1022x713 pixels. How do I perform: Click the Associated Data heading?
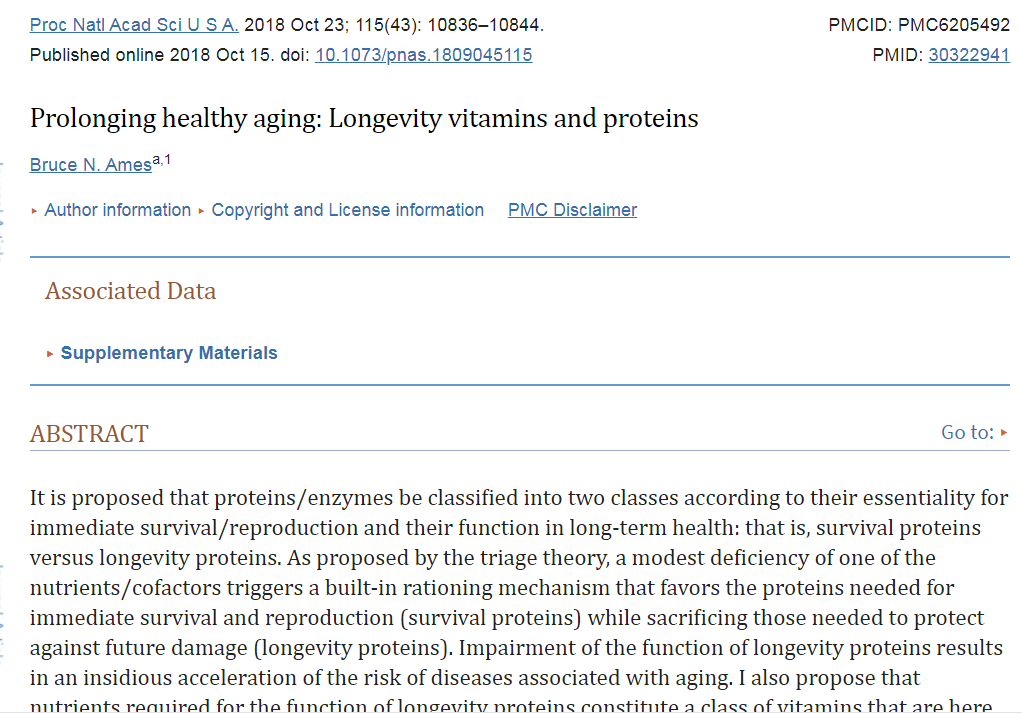click(130, 292)
